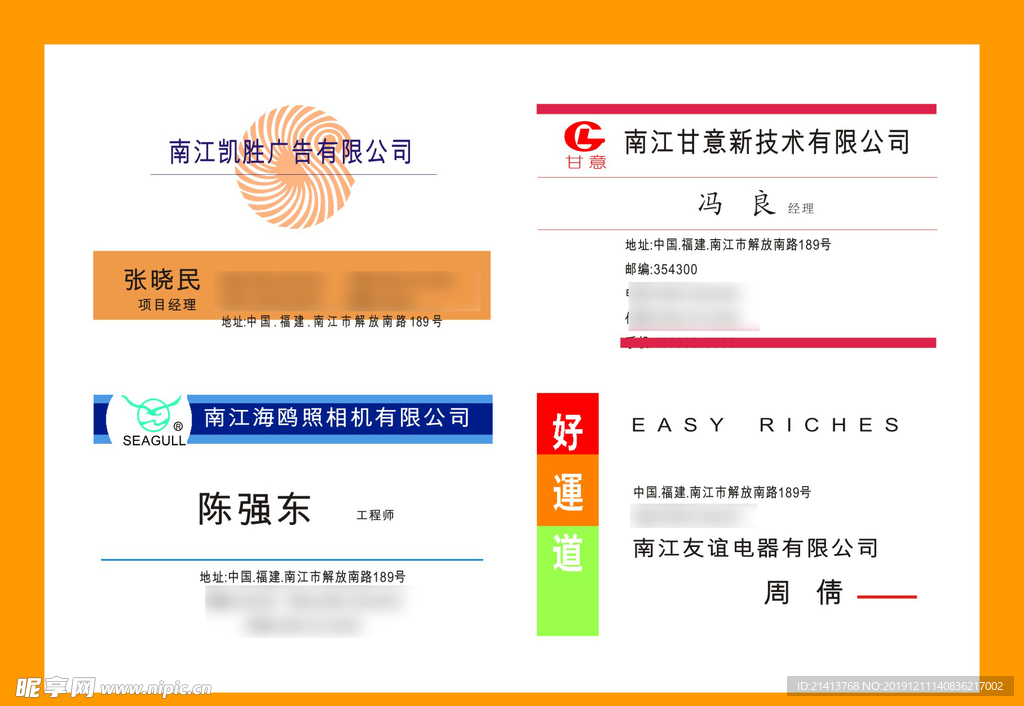Screen dimensions: 1024x706
Task: Select the EASY RICHES heading text
Action: pos(766,425)
